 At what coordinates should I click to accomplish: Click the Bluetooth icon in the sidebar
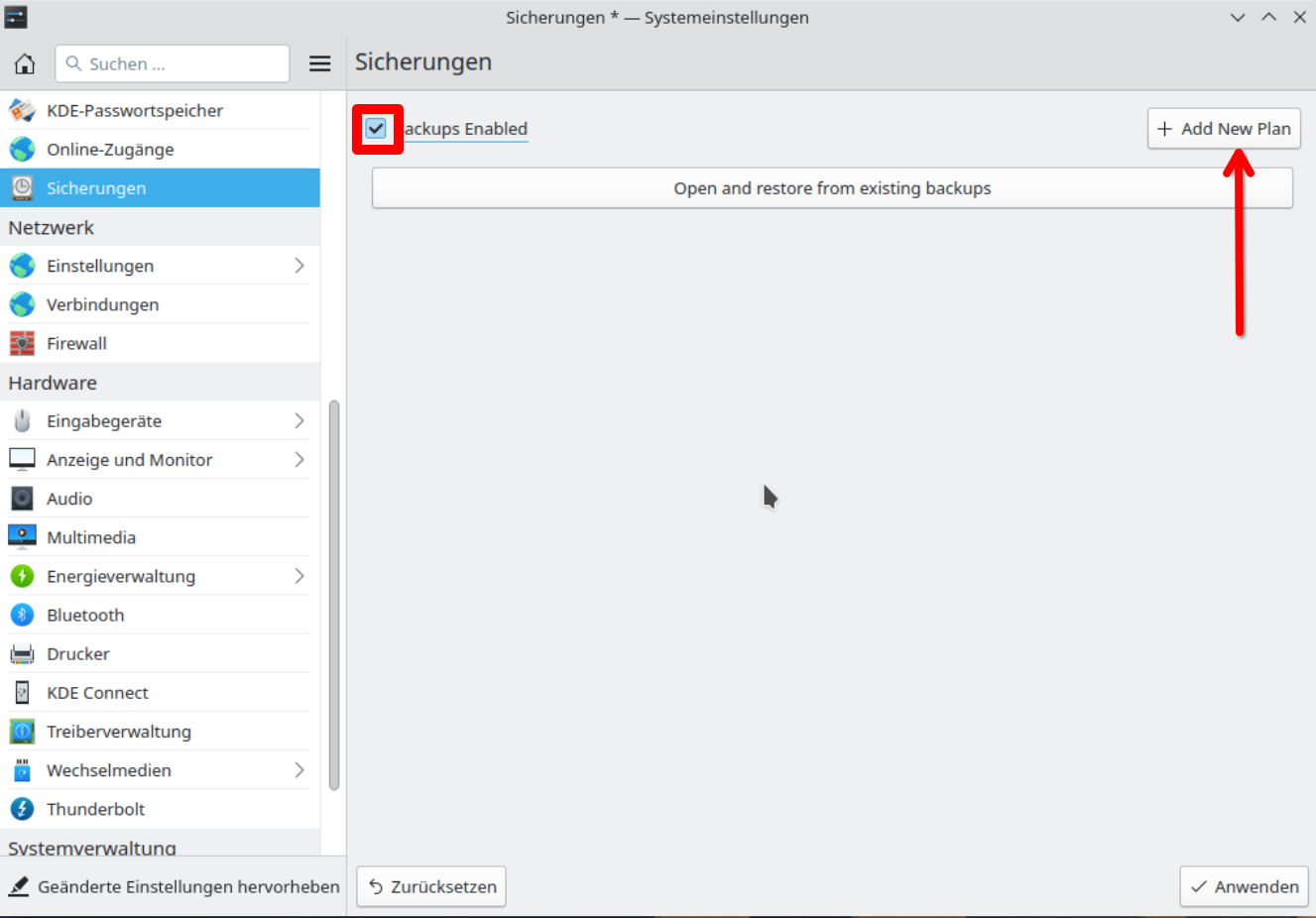[x=22, y=616]
